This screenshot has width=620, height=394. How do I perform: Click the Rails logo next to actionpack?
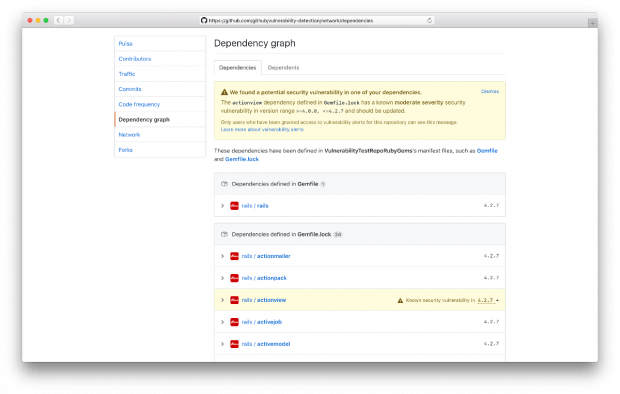pos(234,278)
